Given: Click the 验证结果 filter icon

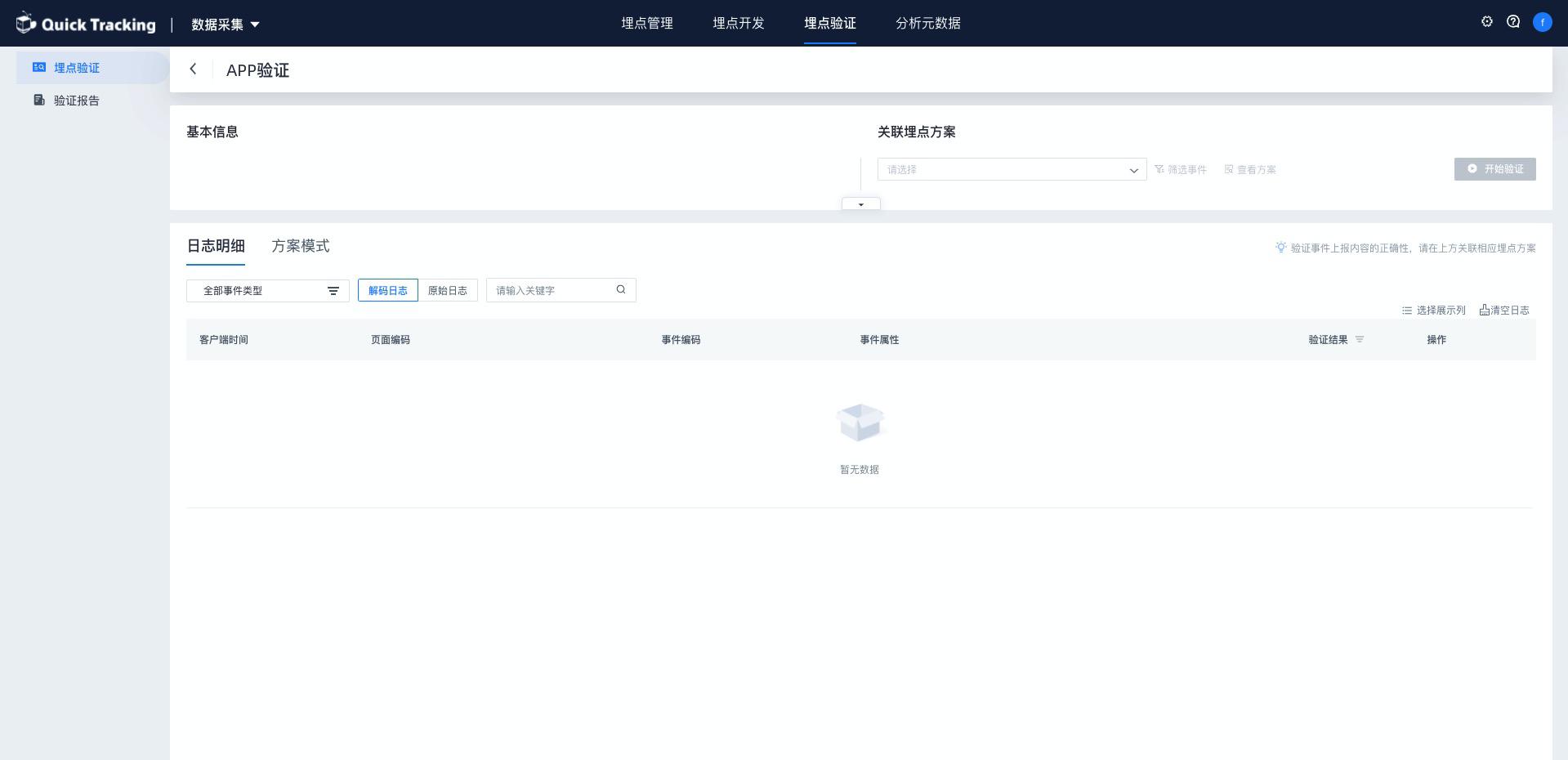Looking at the screenshot, I should click(x=1360, y=339).
